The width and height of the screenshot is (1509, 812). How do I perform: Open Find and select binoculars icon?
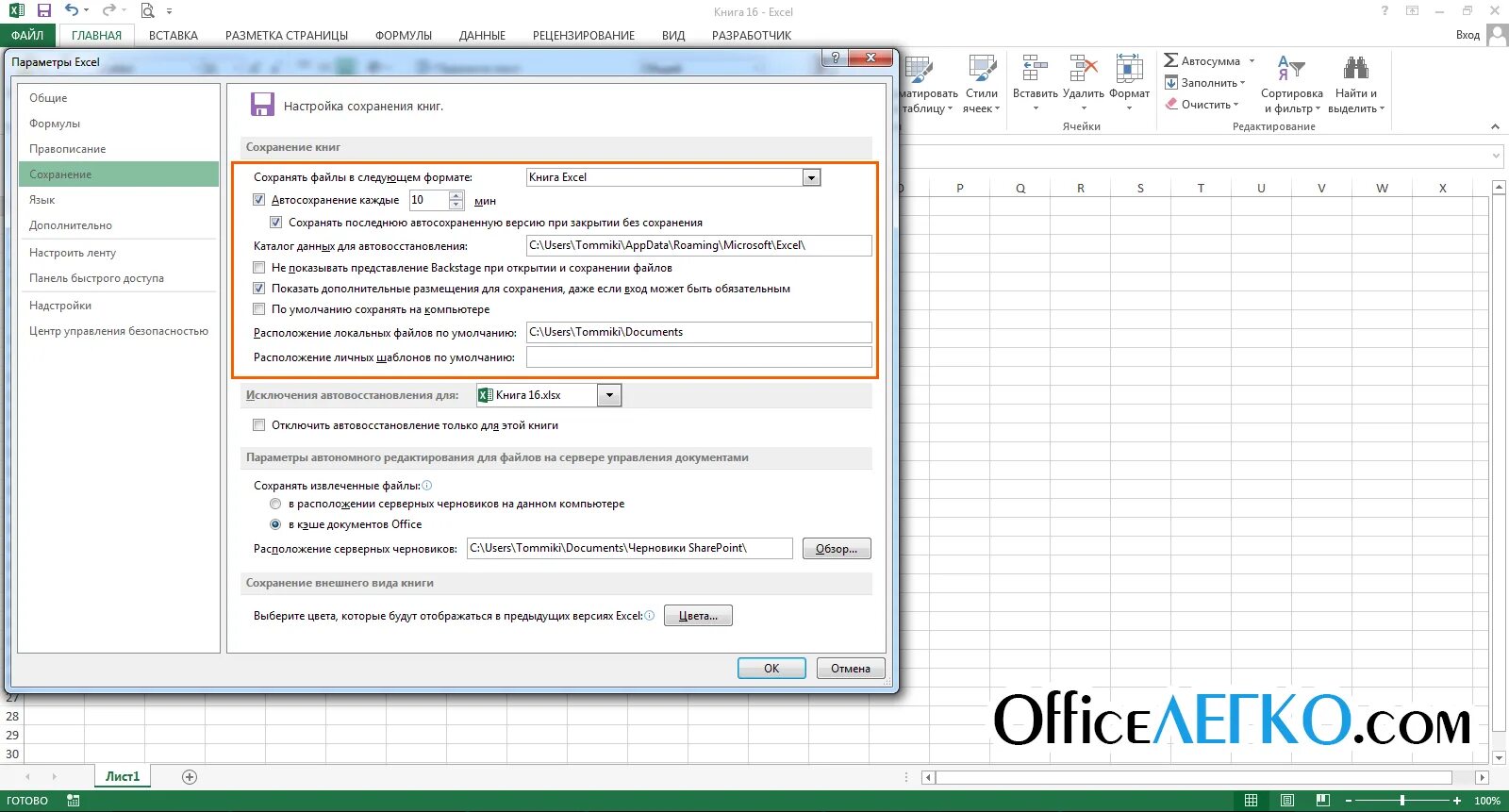pyautogui.click(x=1356, y=69)
